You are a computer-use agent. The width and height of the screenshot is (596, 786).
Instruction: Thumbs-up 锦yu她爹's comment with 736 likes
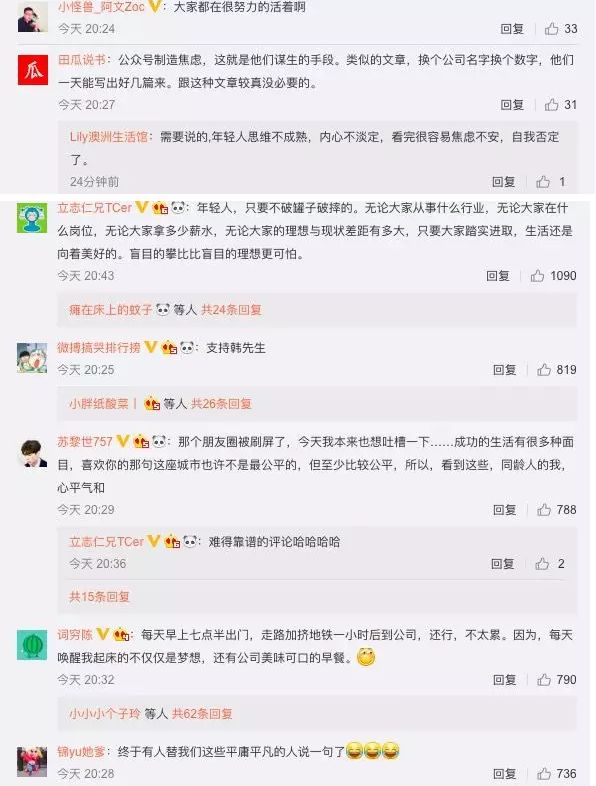[544, 773]
